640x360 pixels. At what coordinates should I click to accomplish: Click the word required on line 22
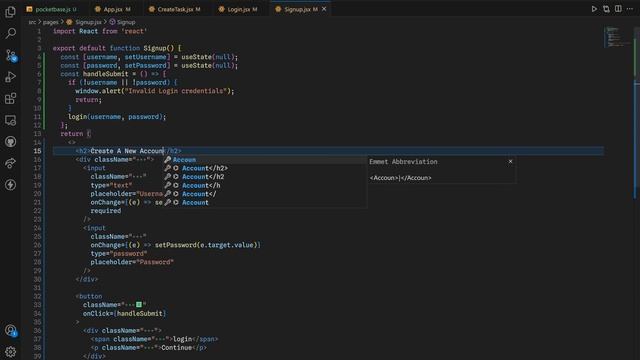106,211
